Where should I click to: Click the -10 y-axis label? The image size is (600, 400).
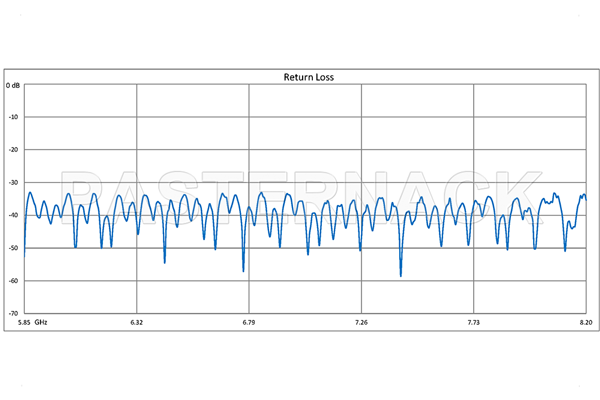pyautogui.click(x=14, y=118)
